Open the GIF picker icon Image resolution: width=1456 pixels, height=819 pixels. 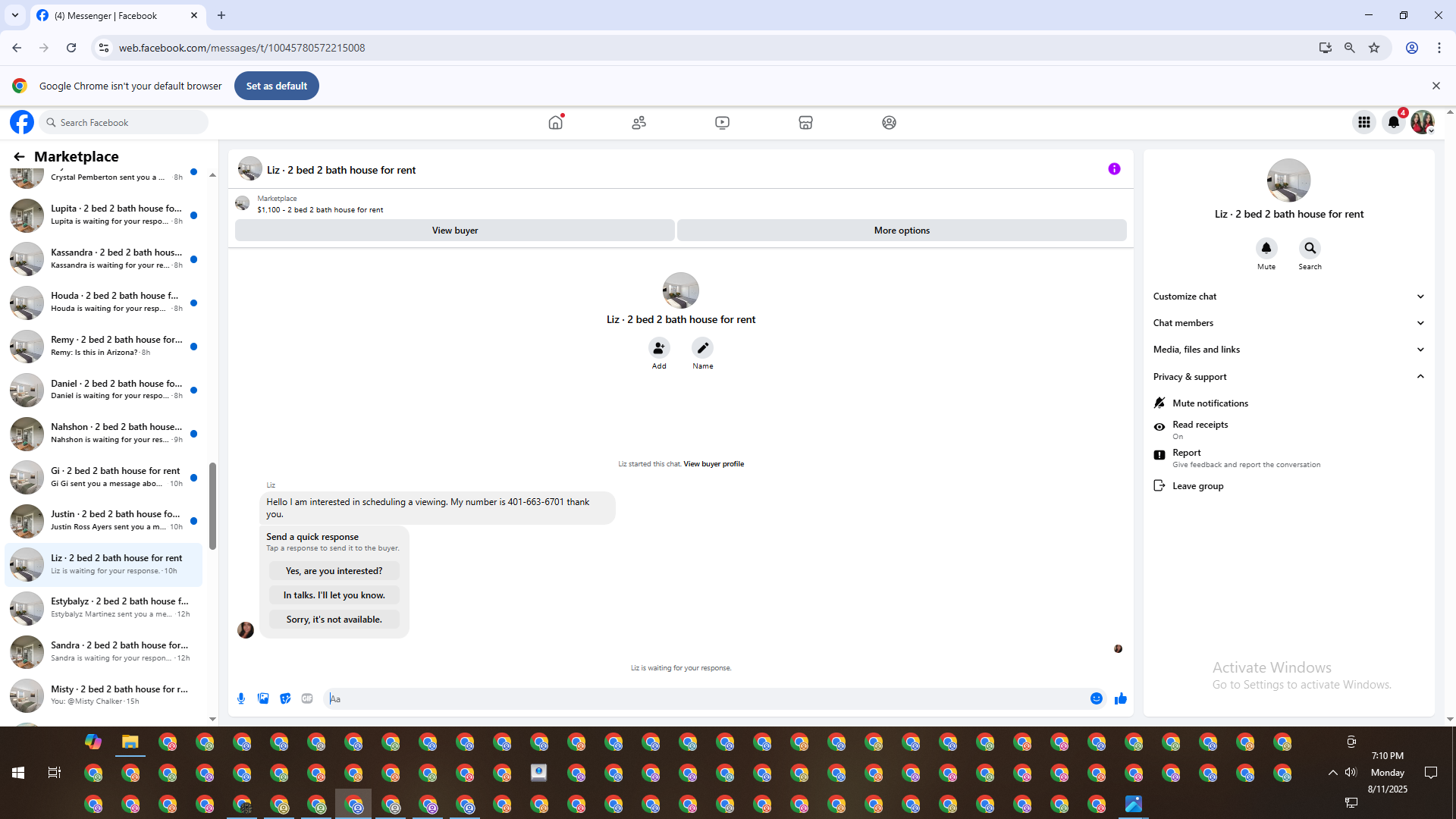click(307, 698)
